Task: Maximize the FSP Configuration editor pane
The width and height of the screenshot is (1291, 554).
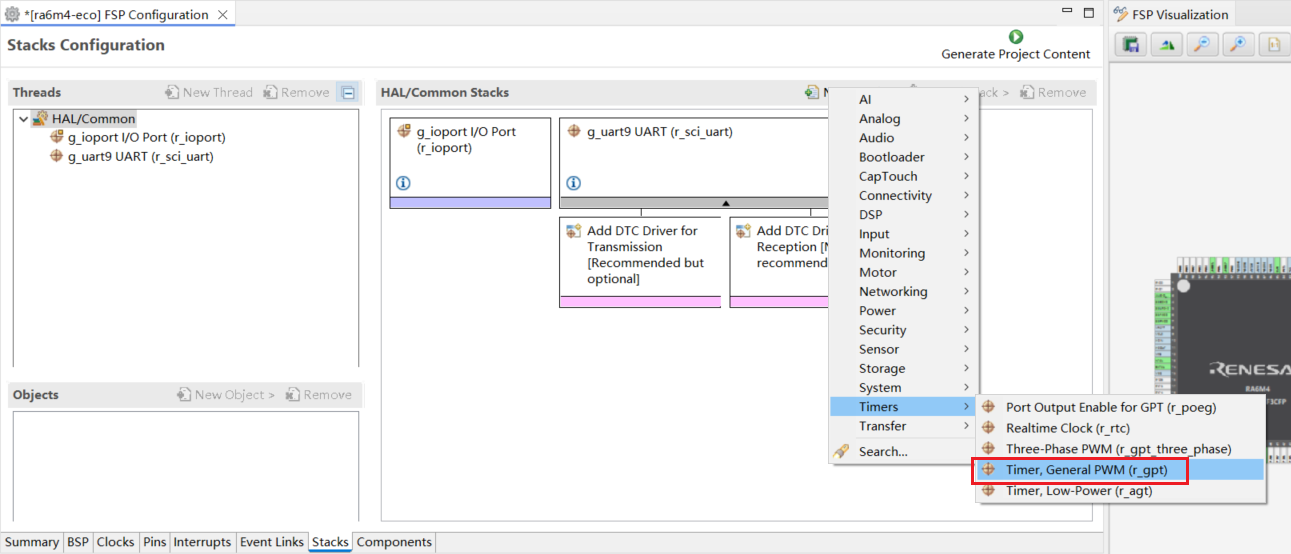Action: (x=1087, y=12)
